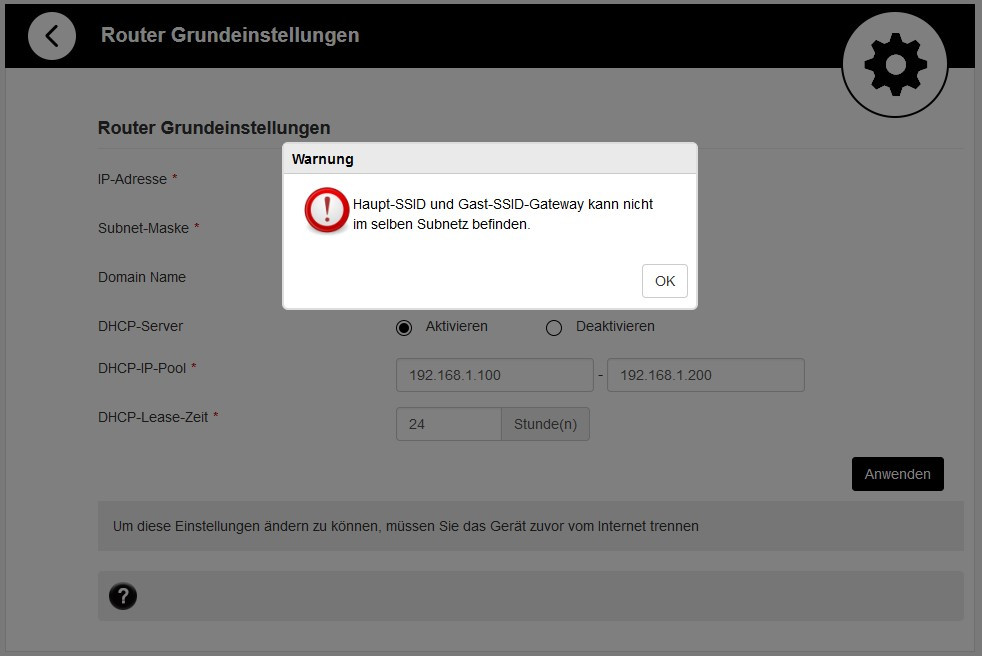The image size is (982, 656).
Task: Click the question mark help icon
Action: [x=123, y=596]
